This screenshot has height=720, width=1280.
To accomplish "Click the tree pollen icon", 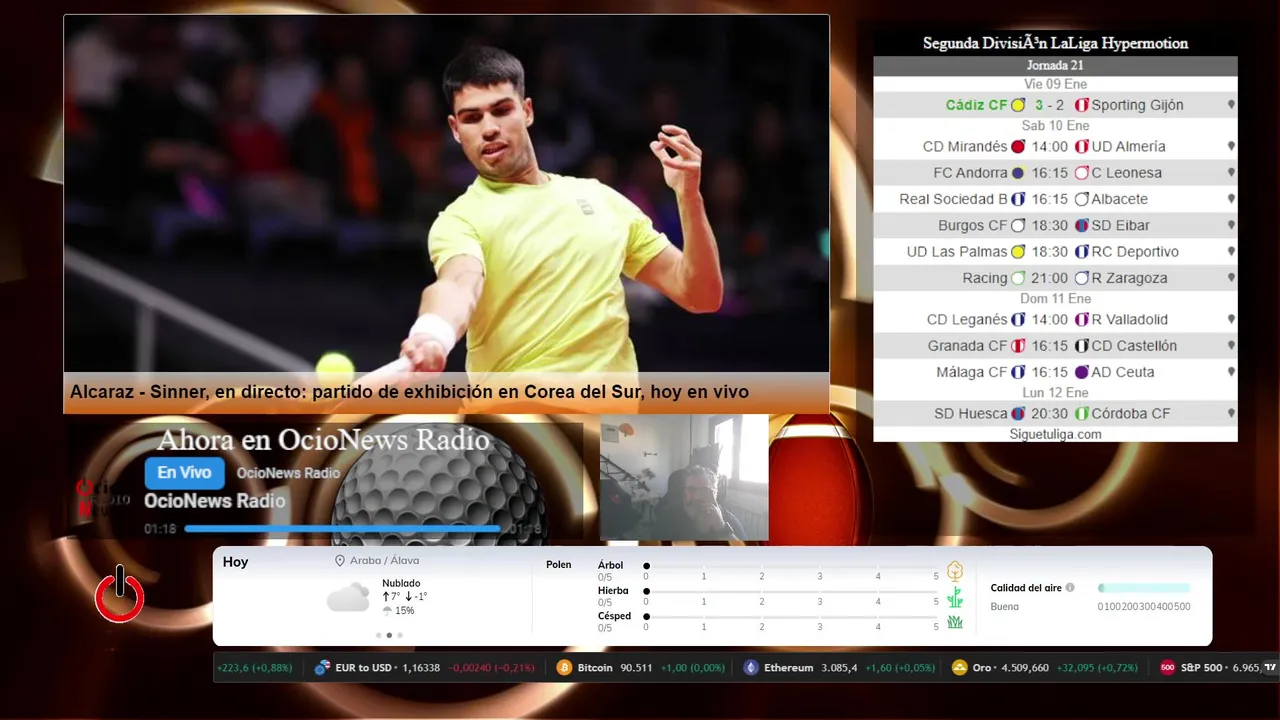I will 955,571.
